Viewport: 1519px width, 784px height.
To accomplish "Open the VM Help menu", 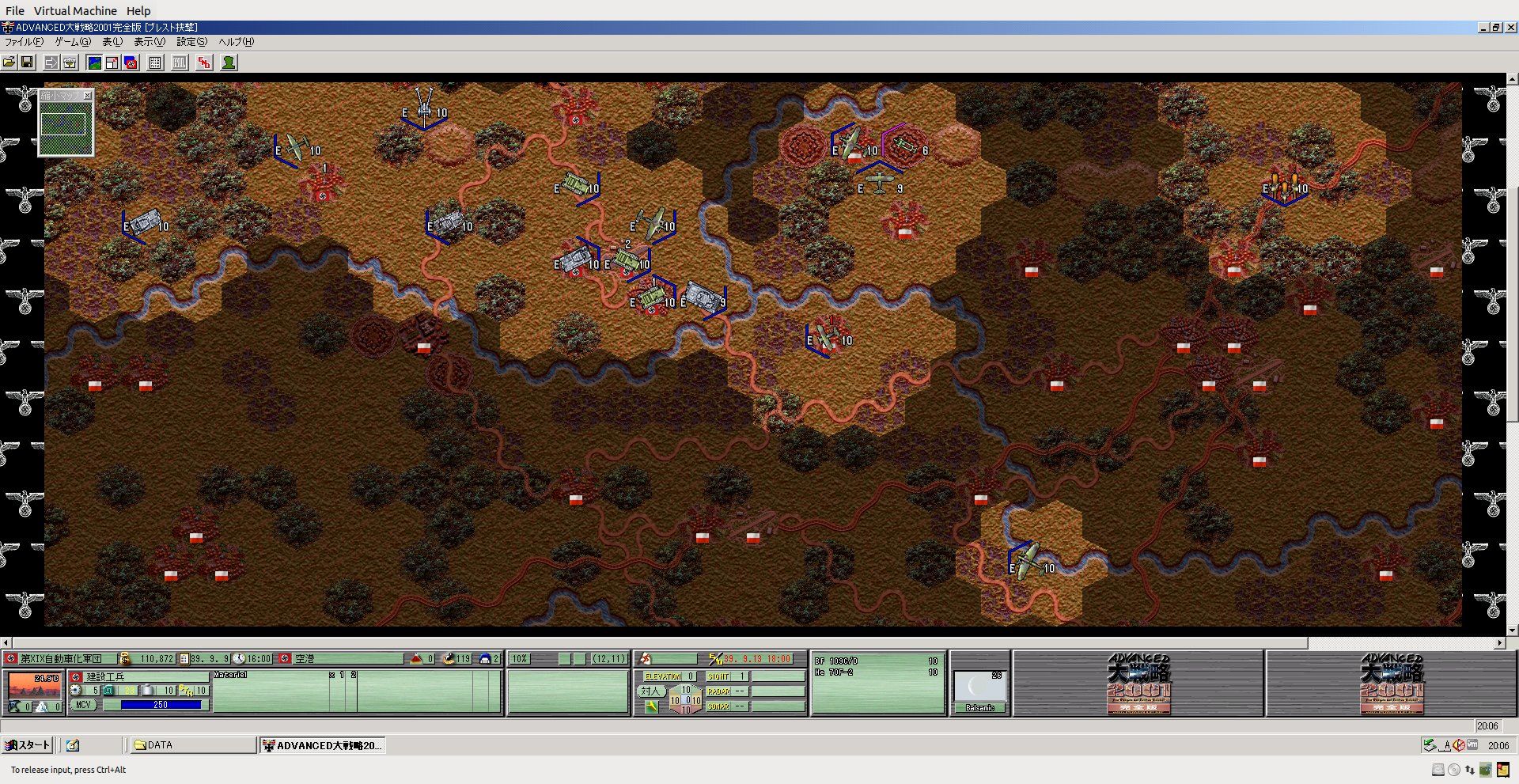I will 138,11.
